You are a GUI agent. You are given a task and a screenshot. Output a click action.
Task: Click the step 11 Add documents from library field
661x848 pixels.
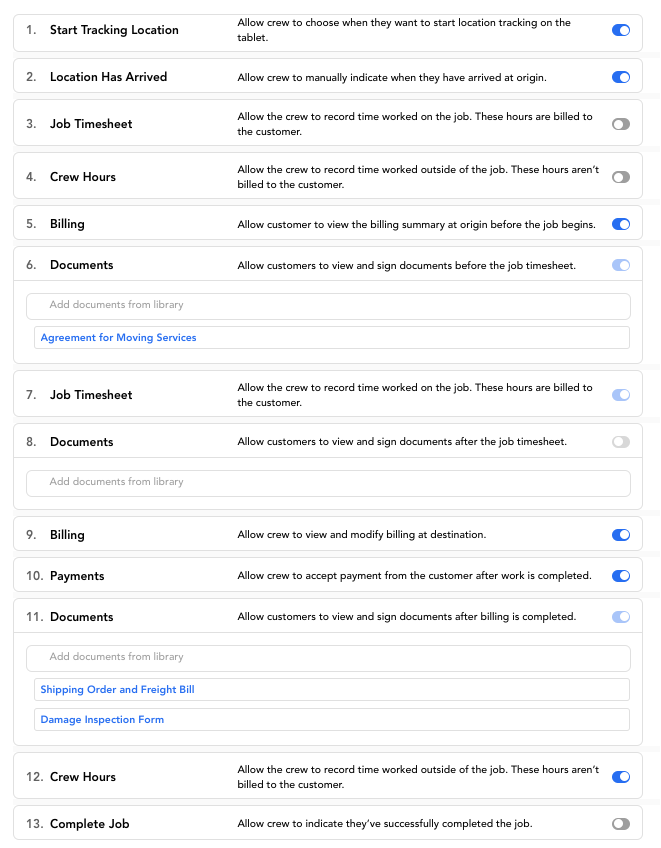328,659
